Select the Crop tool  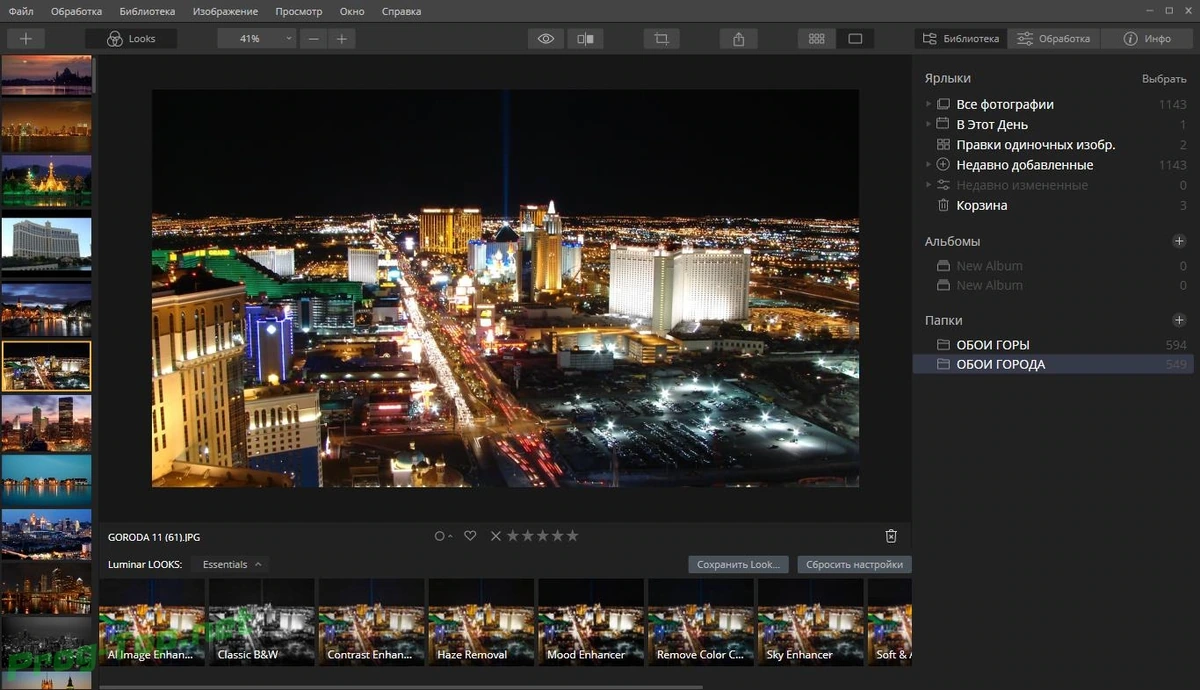click(x=661, y=39)
